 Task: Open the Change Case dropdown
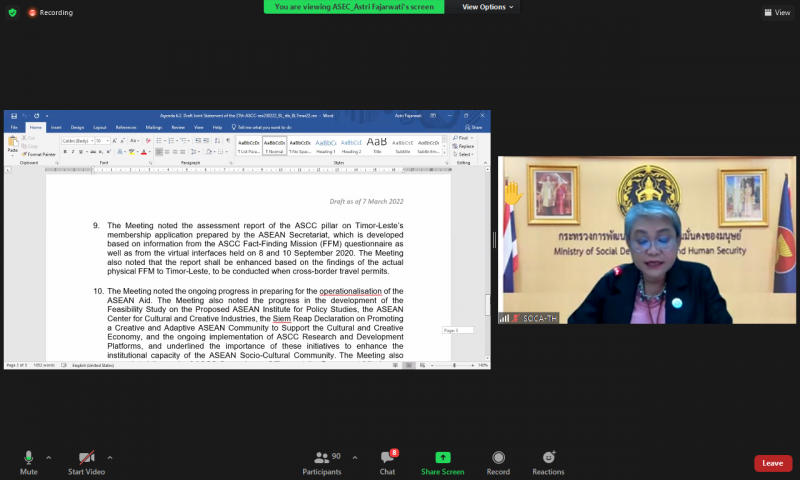click(134, 140)
